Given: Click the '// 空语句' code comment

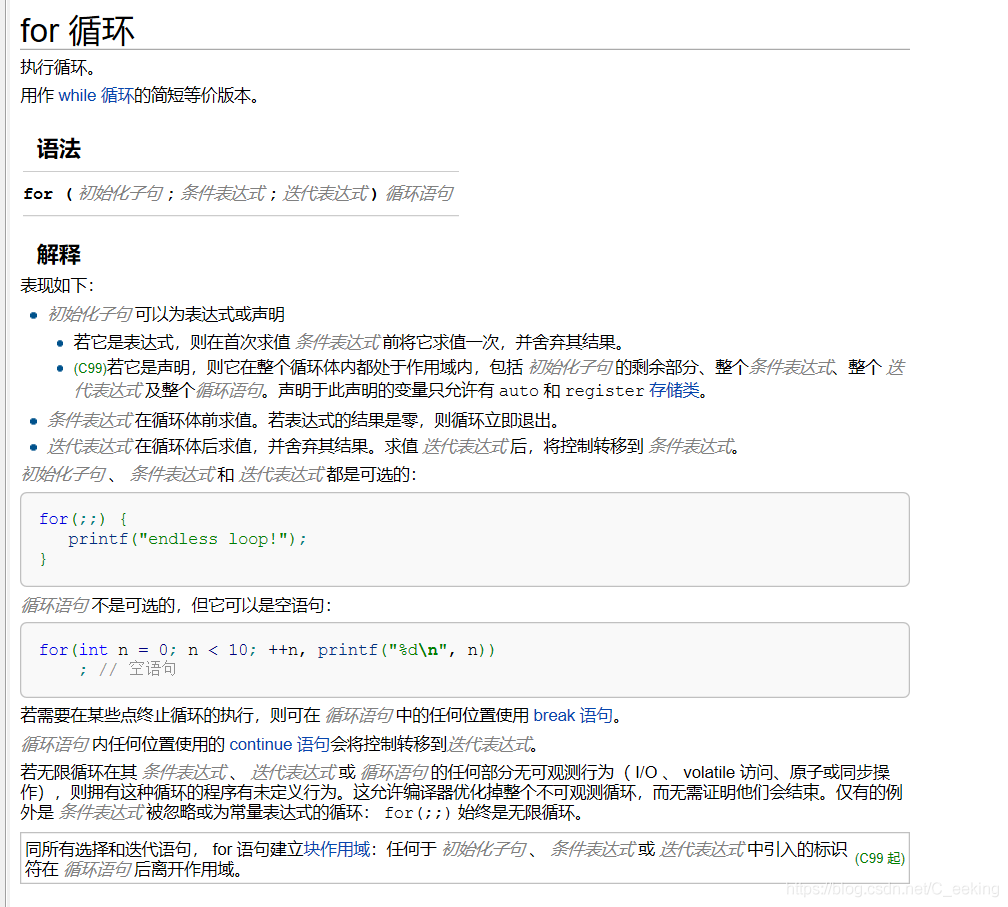Looking at the screenshot, I should pos(137,669).
